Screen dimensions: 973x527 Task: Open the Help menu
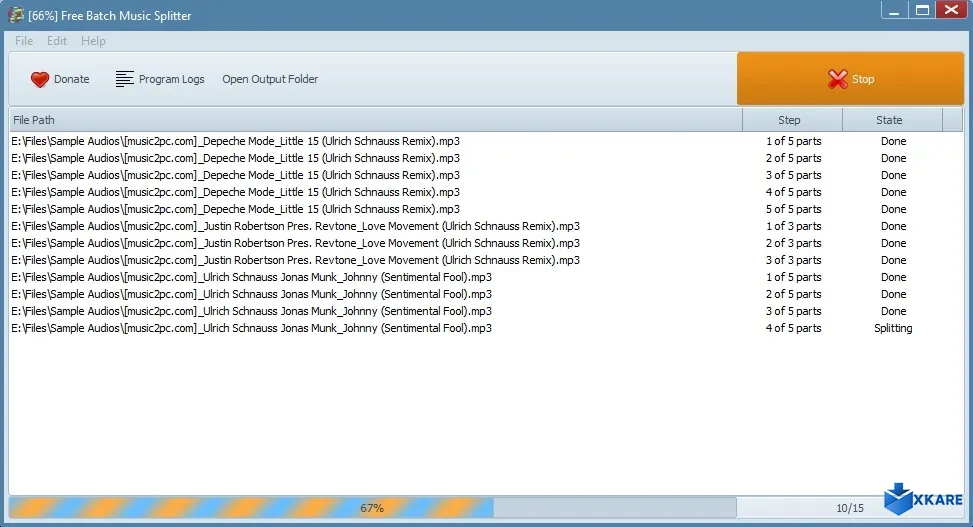[93, 41]
